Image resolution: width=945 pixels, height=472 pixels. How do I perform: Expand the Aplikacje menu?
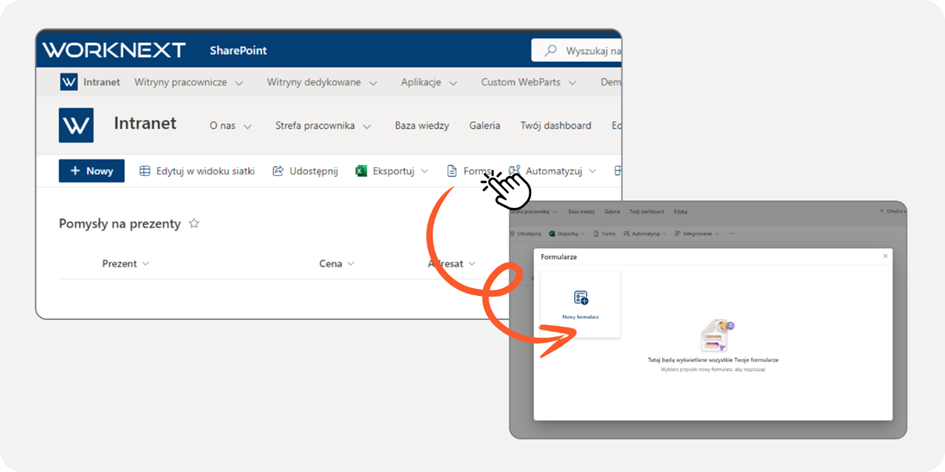(453, 83)
